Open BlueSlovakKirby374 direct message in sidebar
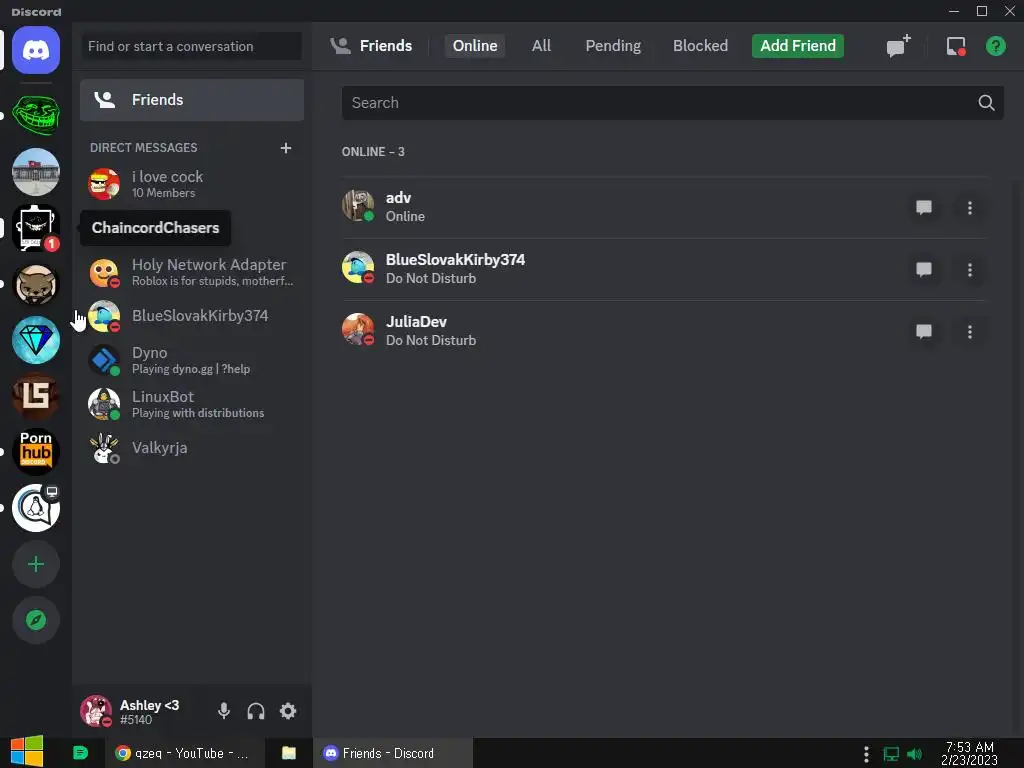Image resolution: width=1024 pixels, height=768 pixels. [192, 316]
